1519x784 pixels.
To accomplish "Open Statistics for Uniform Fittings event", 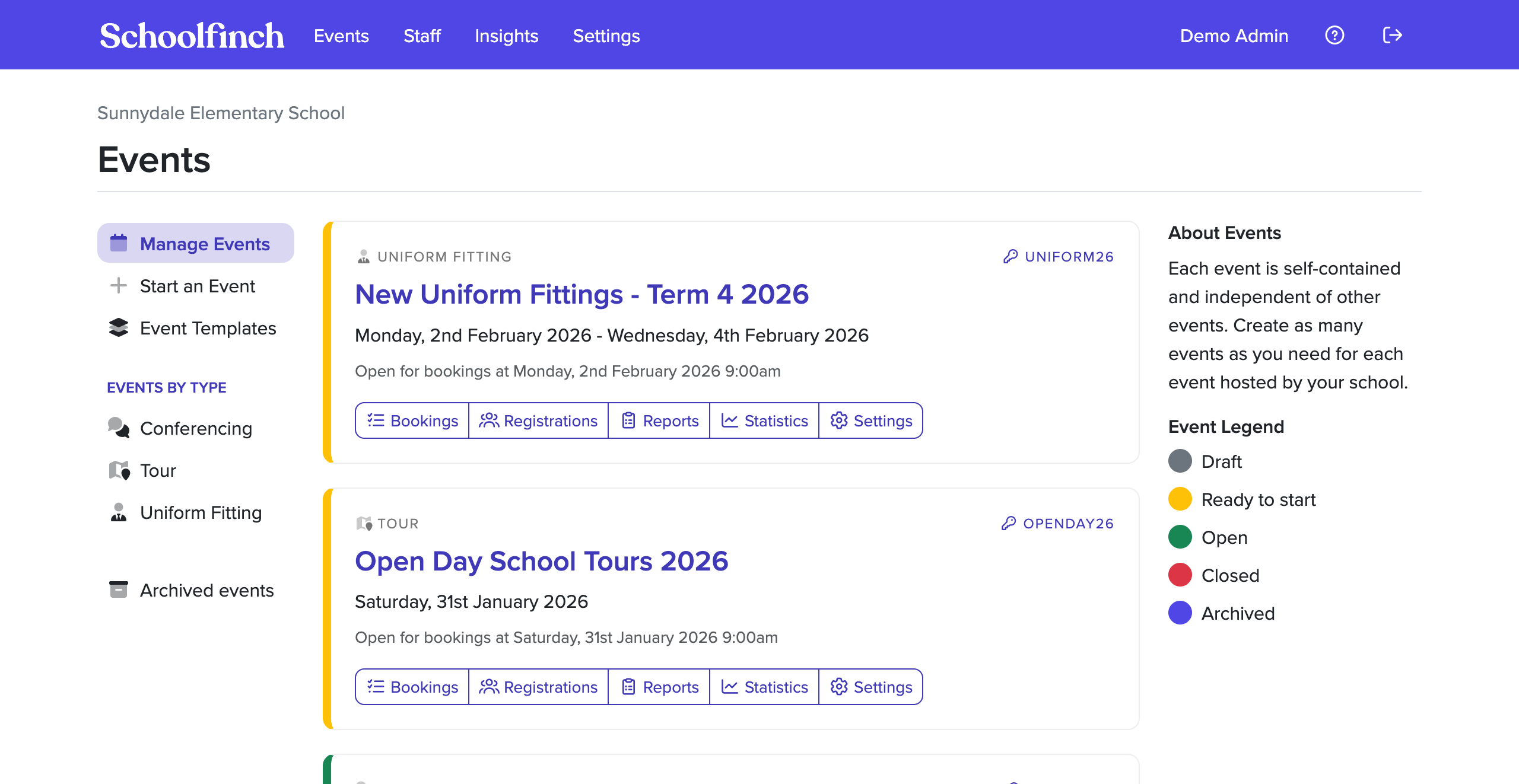I will (764, 420).
